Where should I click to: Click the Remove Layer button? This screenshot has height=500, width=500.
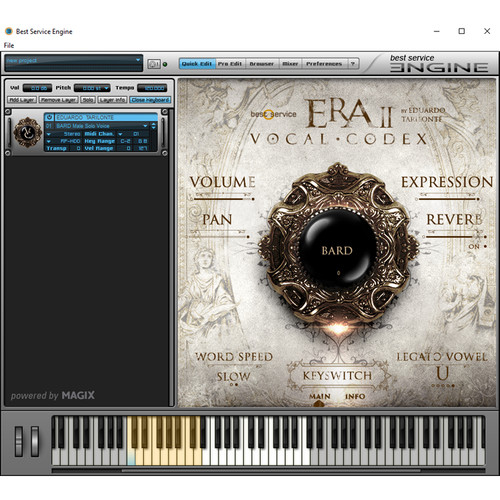(x=59, y=100)
